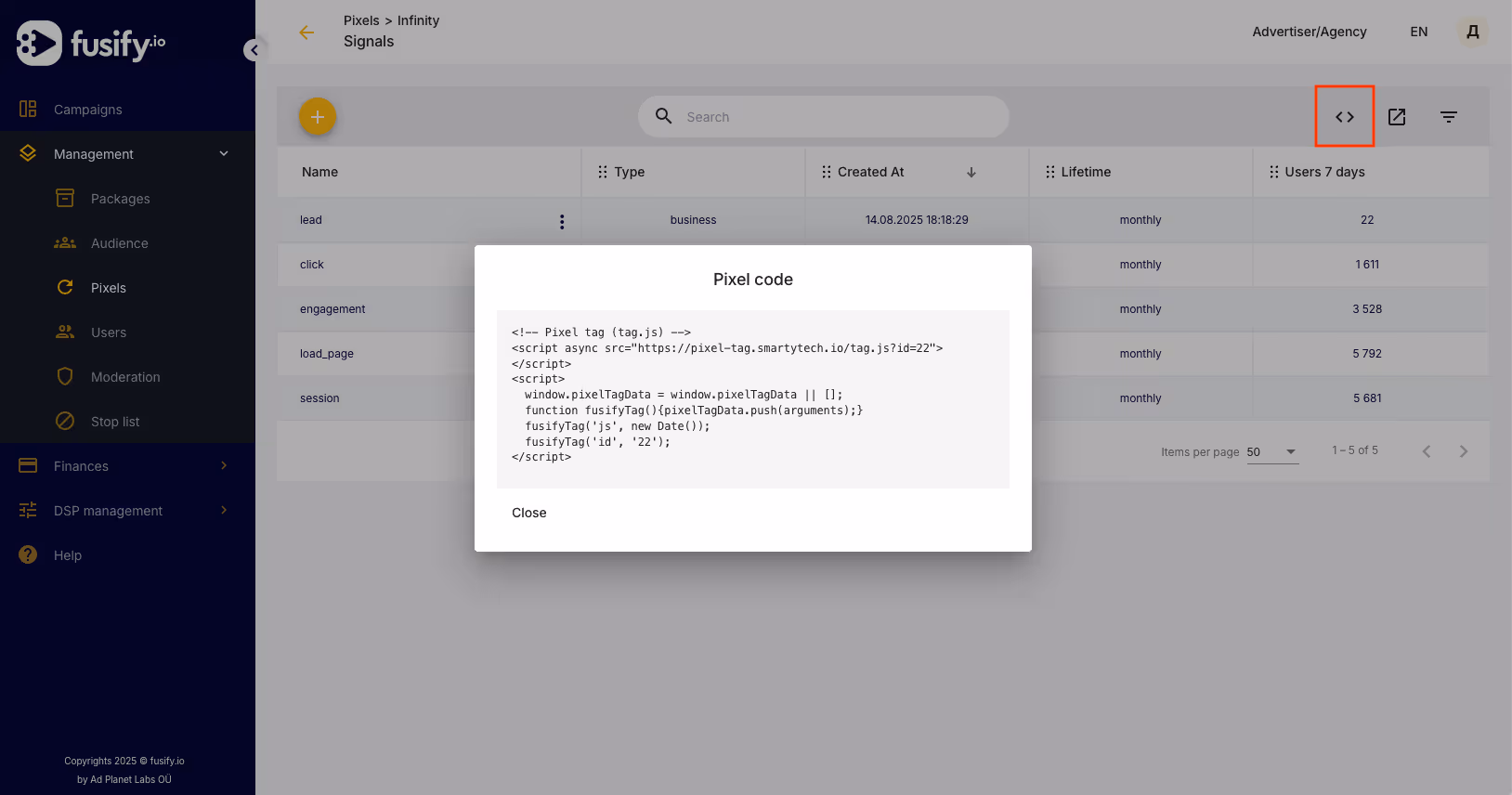Click the Audience group icon

point(65,242)
